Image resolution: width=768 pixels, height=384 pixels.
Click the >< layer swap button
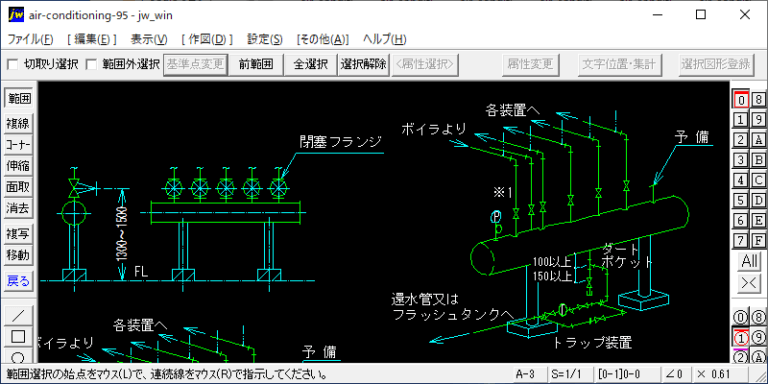coord(750,283)
